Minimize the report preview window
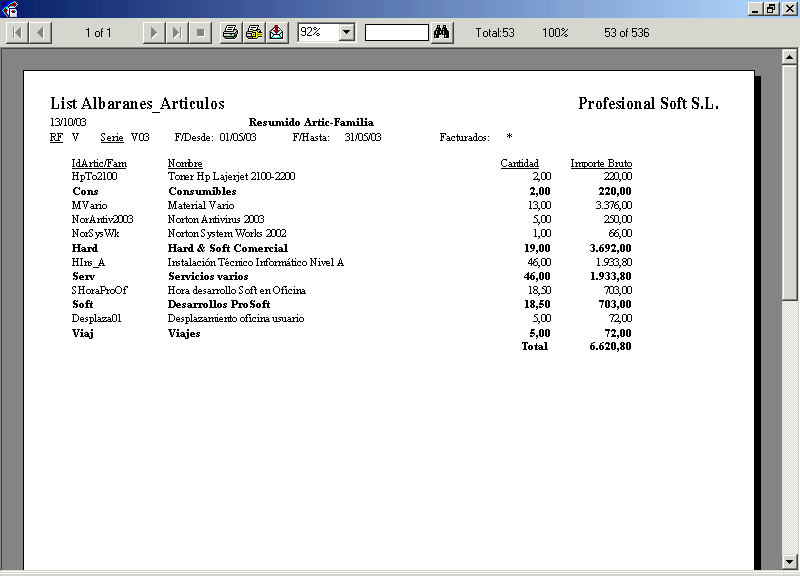 coord(754,9)
